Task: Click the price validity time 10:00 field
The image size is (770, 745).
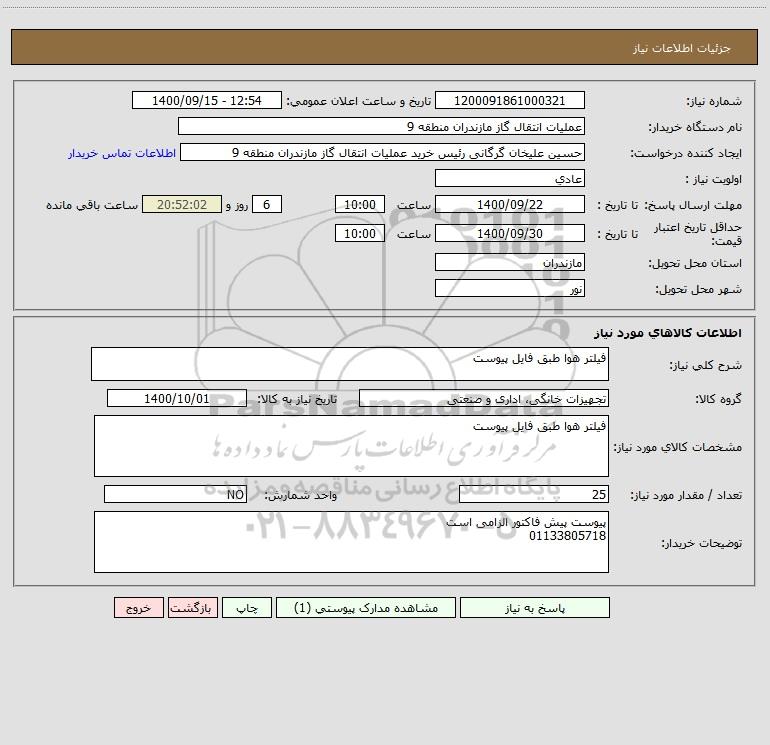Action: click(x=359, y=233)
